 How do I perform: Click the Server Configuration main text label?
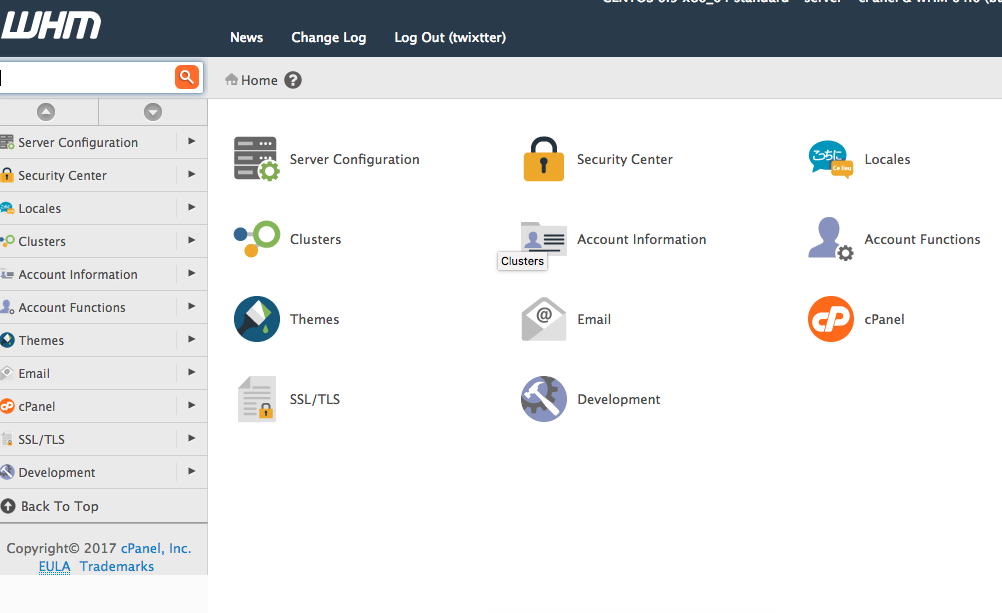coord(355,159)
